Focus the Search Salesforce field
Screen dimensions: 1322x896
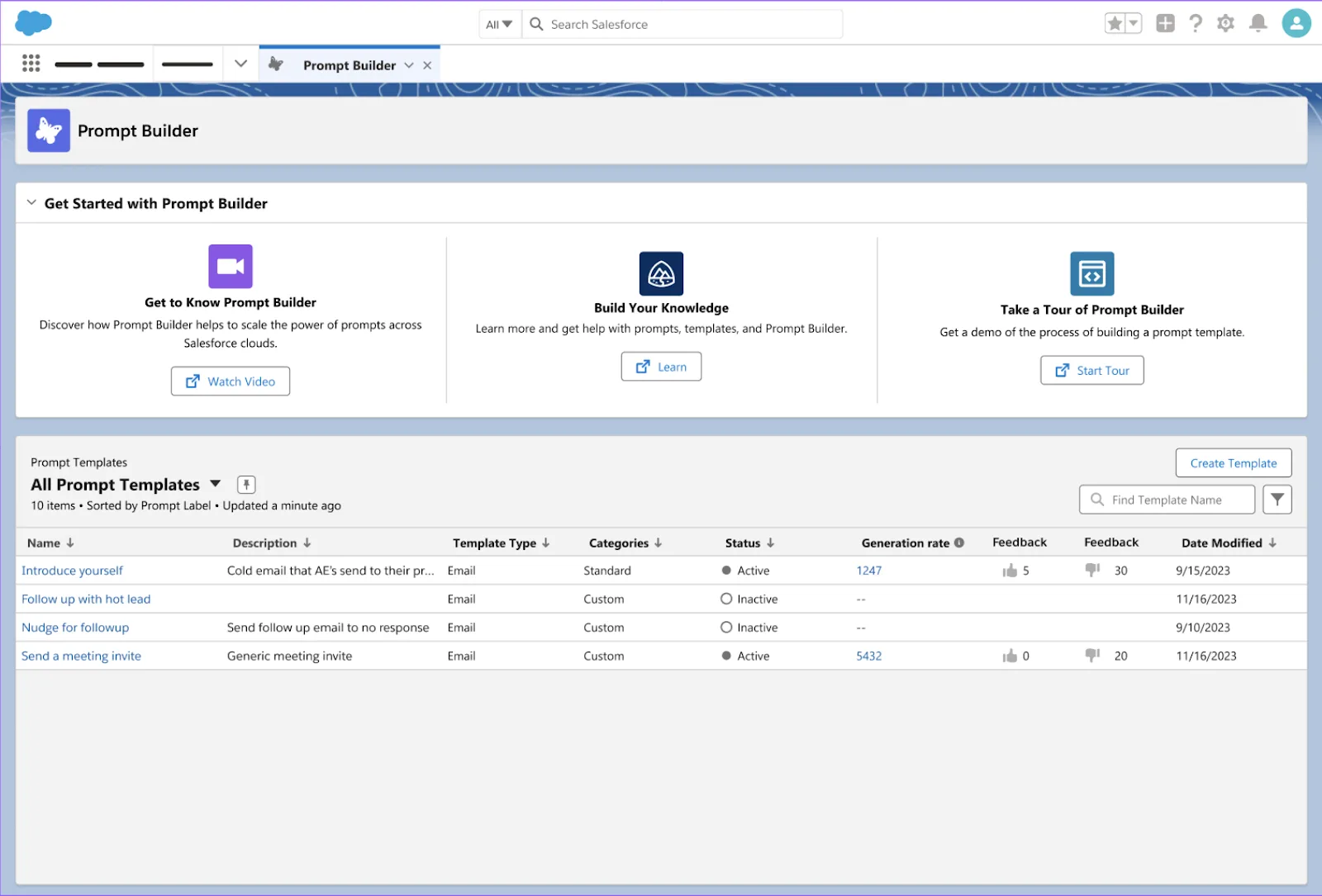682,24
